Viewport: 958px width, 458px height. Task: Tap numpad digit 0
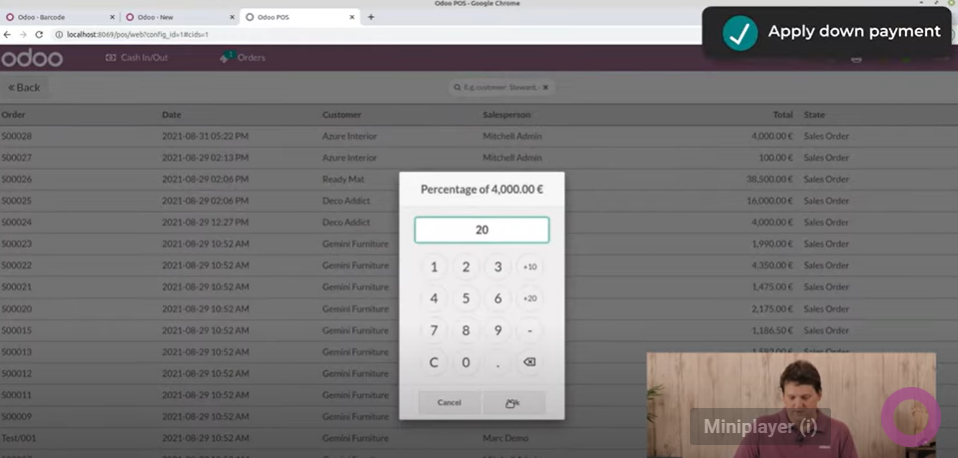click(466, 362)
